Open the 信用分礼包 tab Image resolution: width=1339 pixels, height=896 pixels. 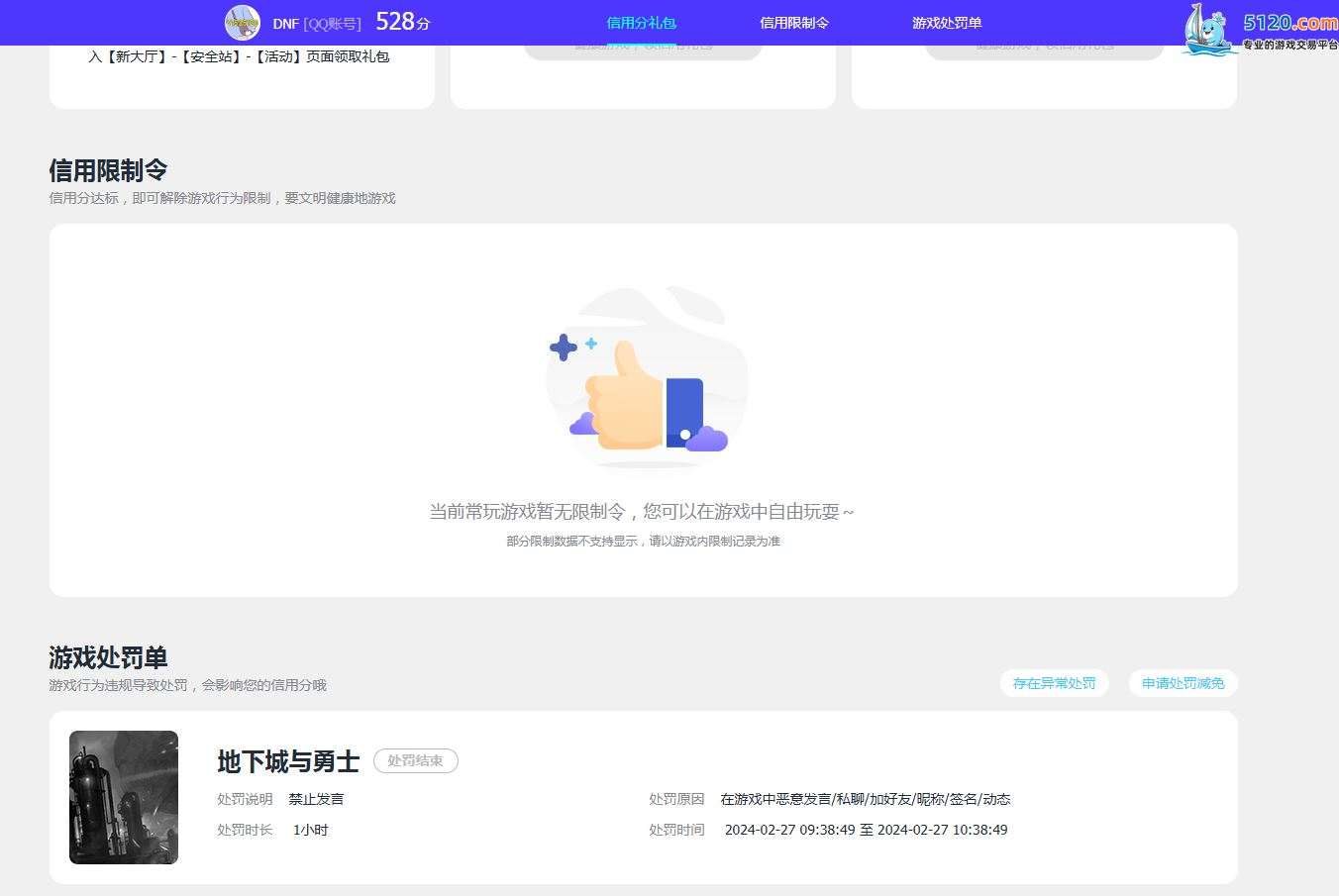tap(641, 23)
